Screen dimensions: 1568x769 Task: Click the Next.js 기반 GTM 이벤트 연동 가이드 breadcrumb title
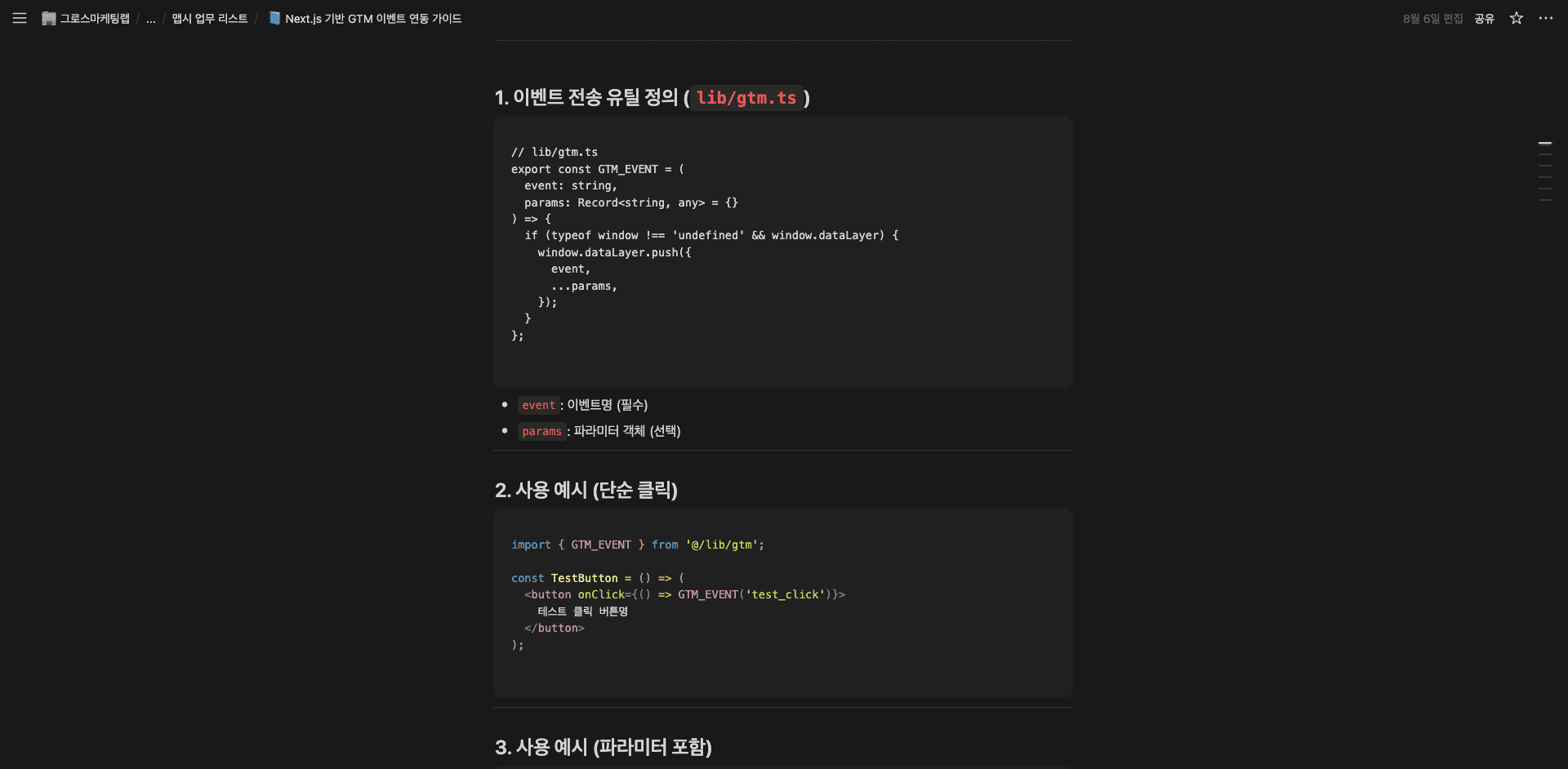[x=372, y=19]
